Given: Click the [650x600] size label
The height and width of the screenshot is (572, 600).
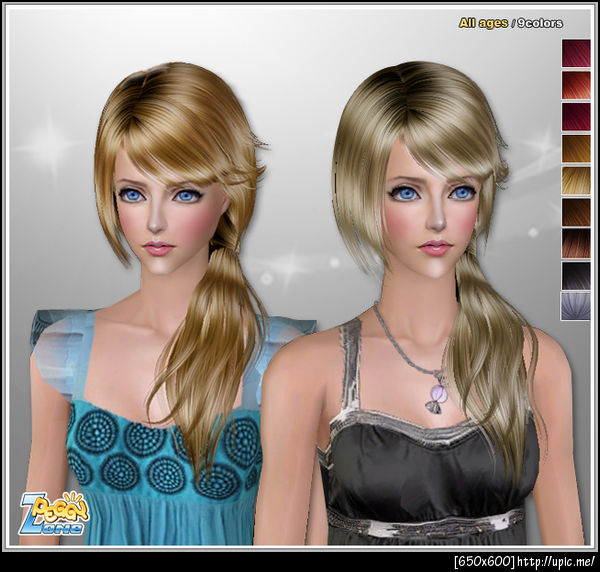Looking at the screenshot, I should pos(485,561).
